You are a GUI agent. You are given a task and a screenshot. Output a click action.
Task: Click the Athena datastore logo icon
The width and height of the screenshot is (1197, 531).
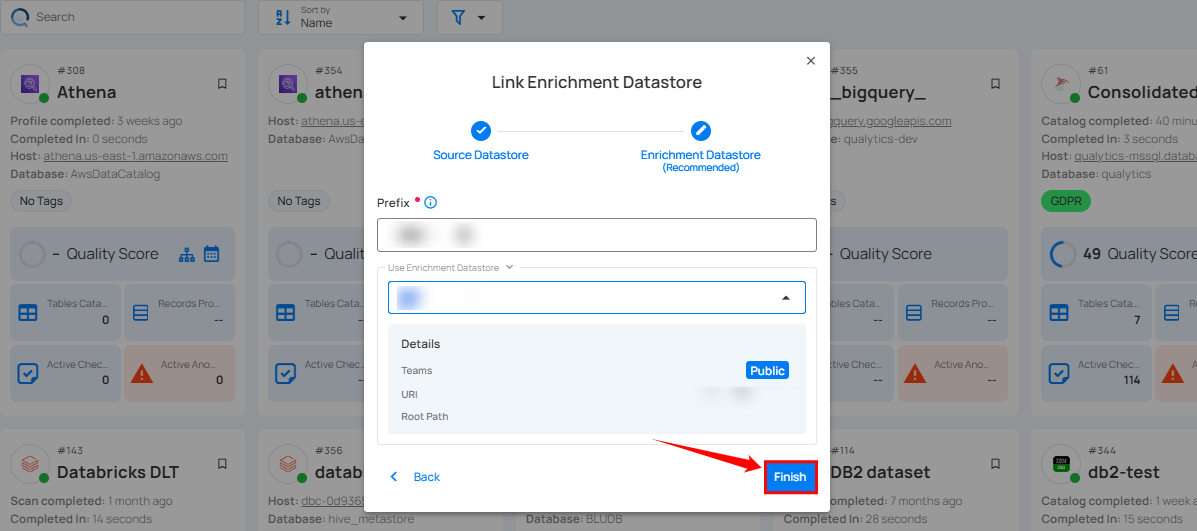tap(30, 85)
